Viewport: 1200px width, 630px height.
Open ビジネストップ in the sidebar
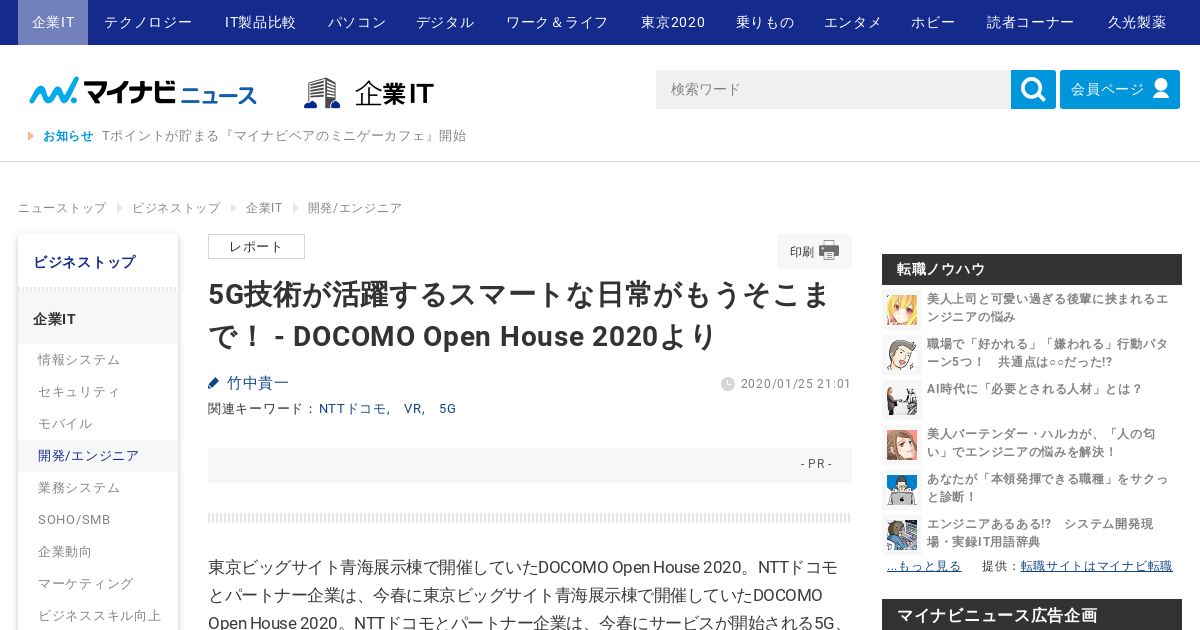(x=98, y=262)
